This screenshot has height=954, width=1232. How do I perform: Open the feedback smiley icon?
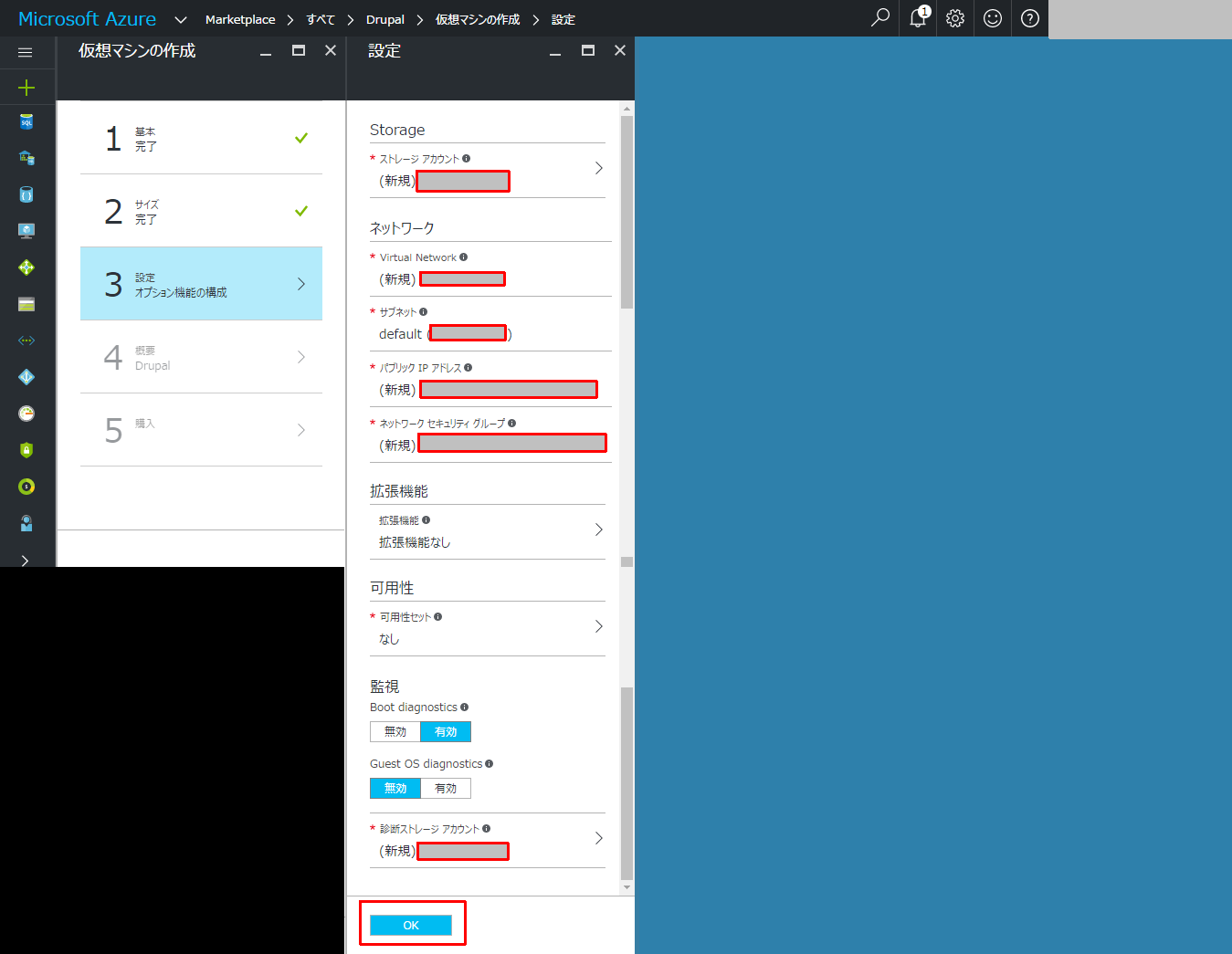click(992, 18)
